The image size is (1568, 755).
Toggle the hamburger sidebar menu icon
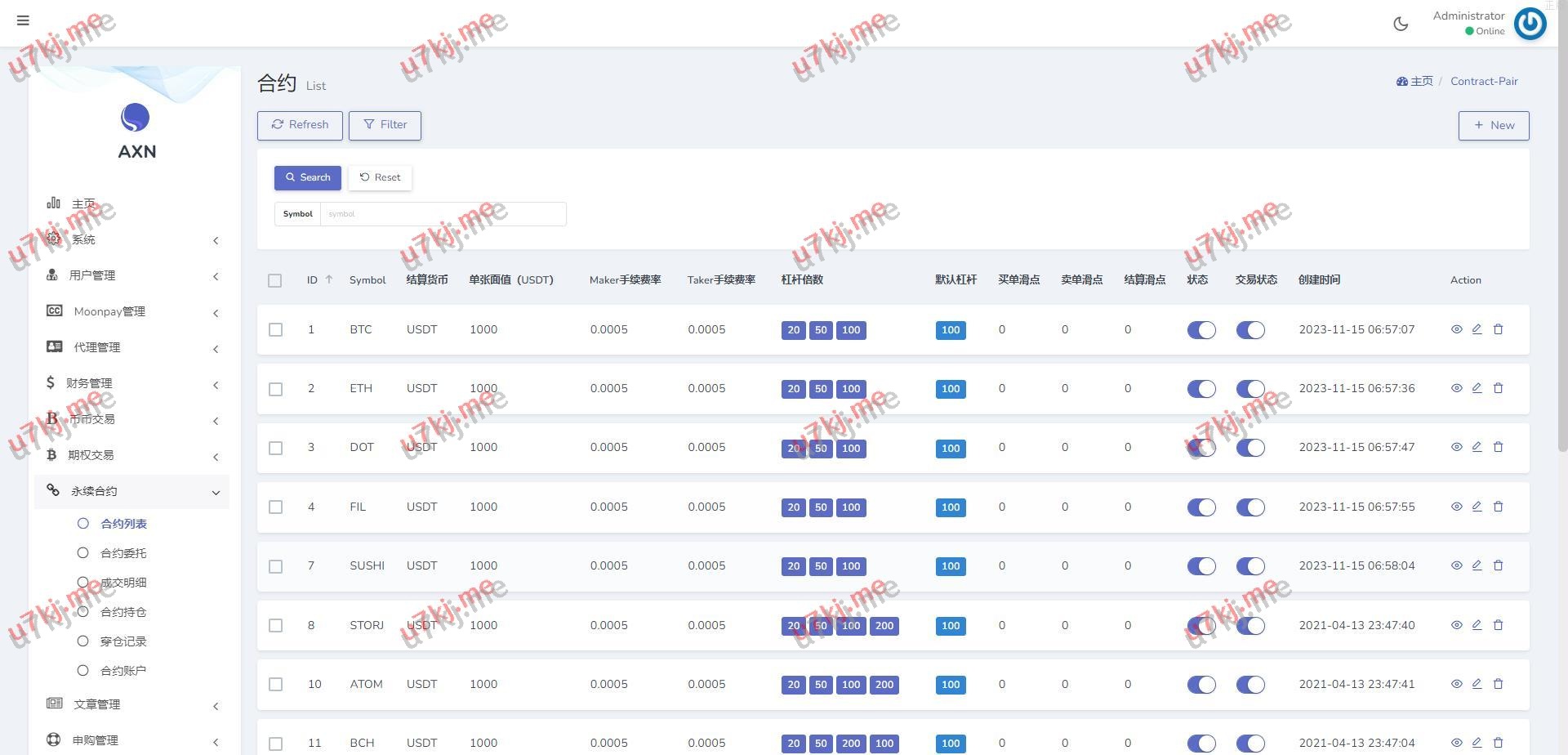pos(23,20)
